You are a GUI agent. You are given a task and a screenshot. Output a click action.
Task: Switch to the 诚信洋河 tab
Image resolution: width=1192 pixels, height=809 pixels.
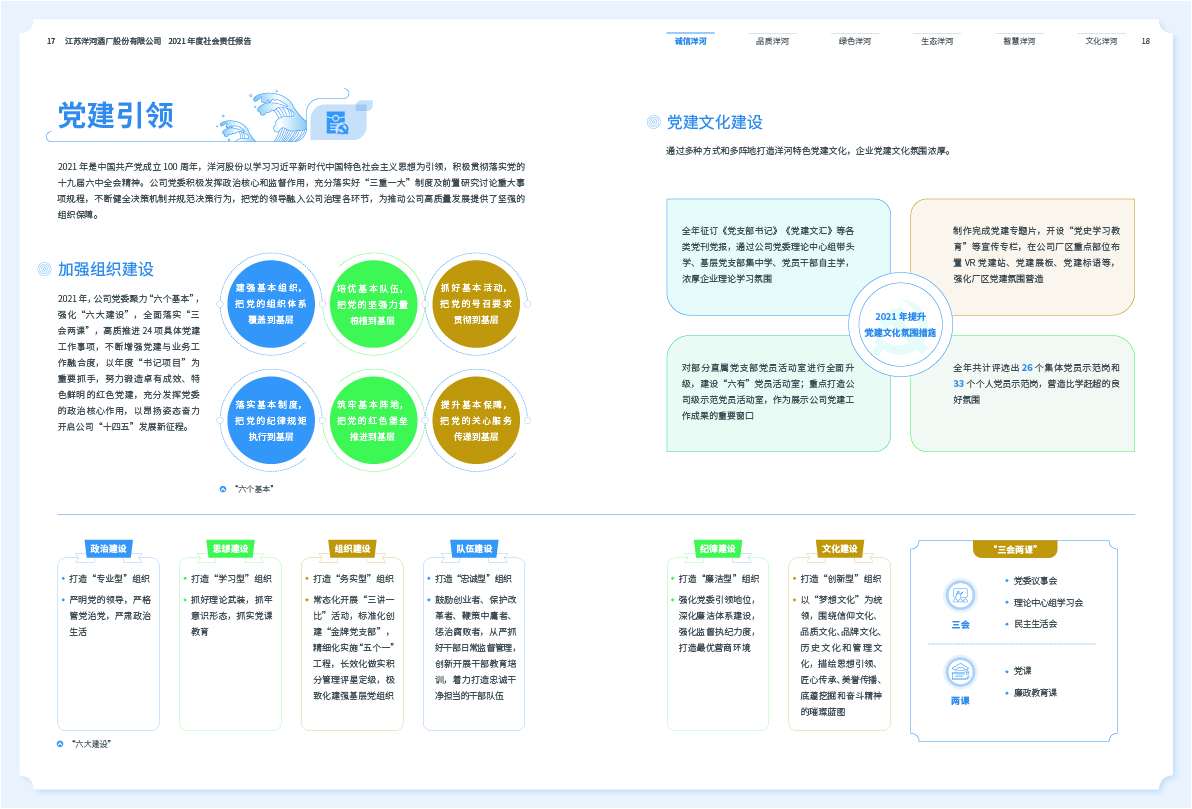(x=690, y=41)
